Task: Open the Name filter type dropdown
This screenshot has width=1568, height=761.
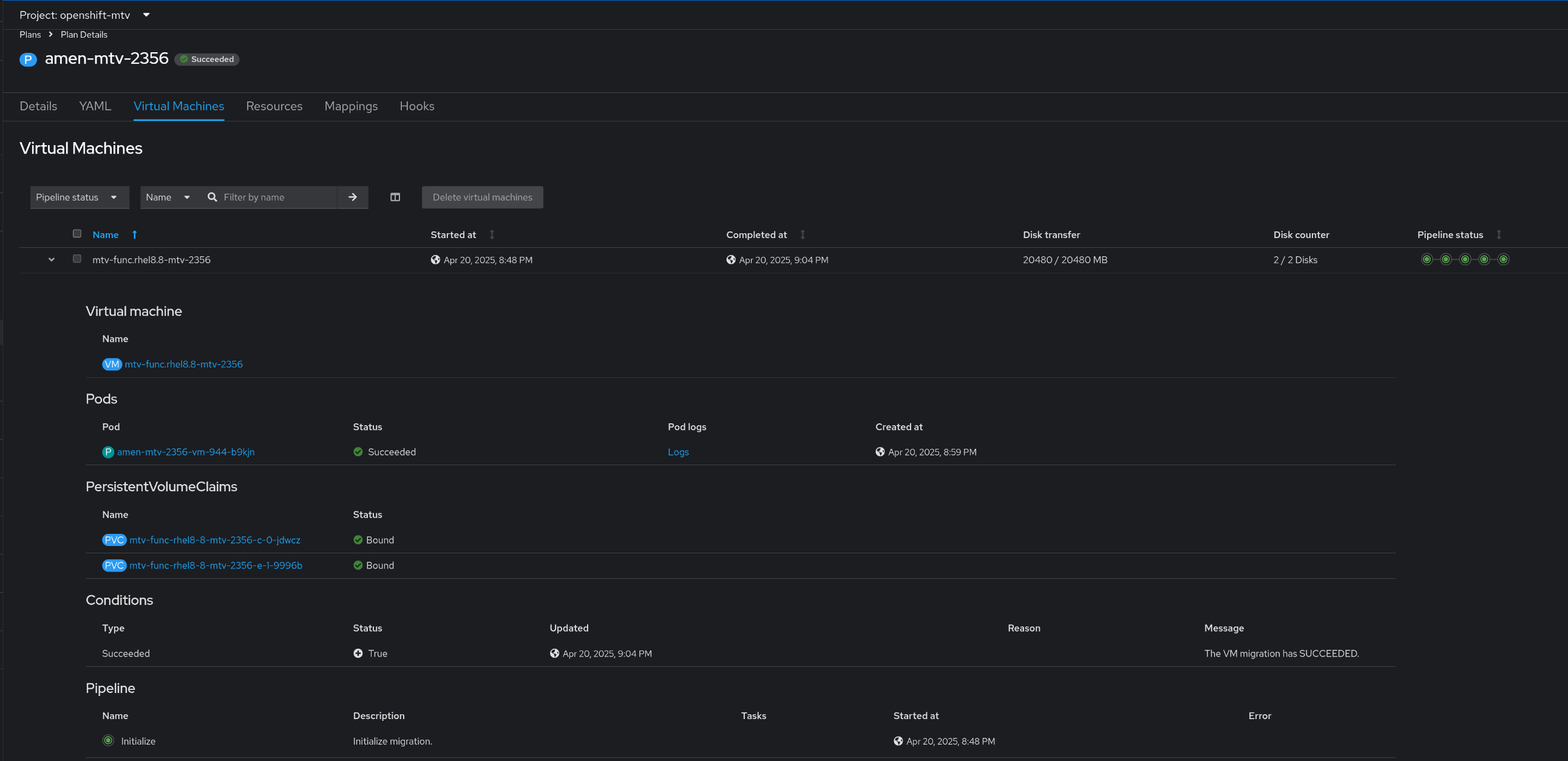Action: [x=168, y=197]
